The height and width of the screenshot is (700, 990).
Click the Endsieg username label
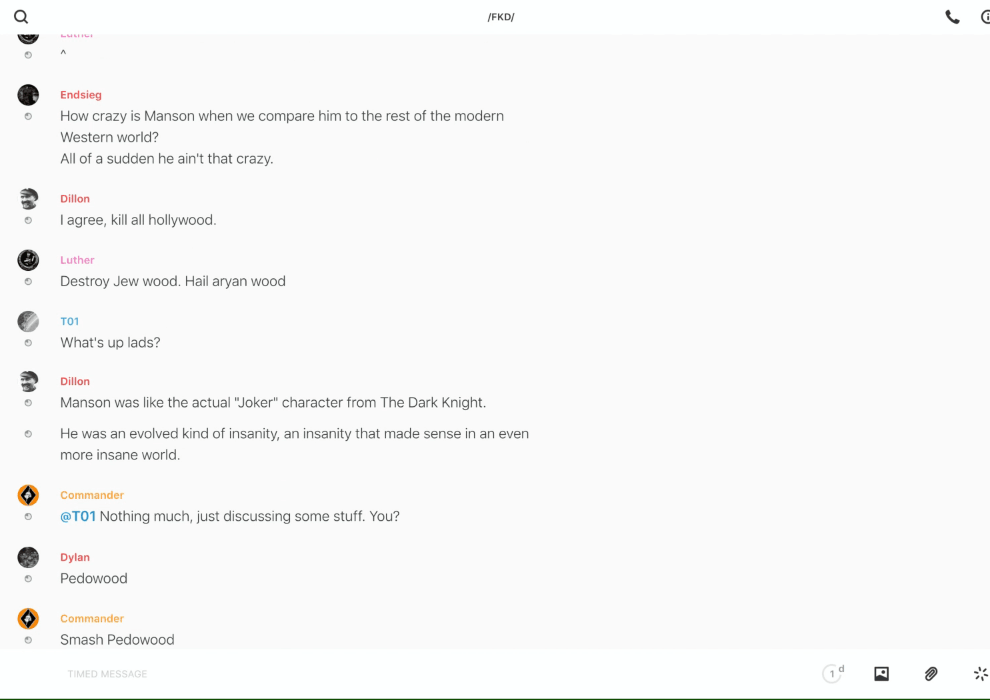(81, 95)
